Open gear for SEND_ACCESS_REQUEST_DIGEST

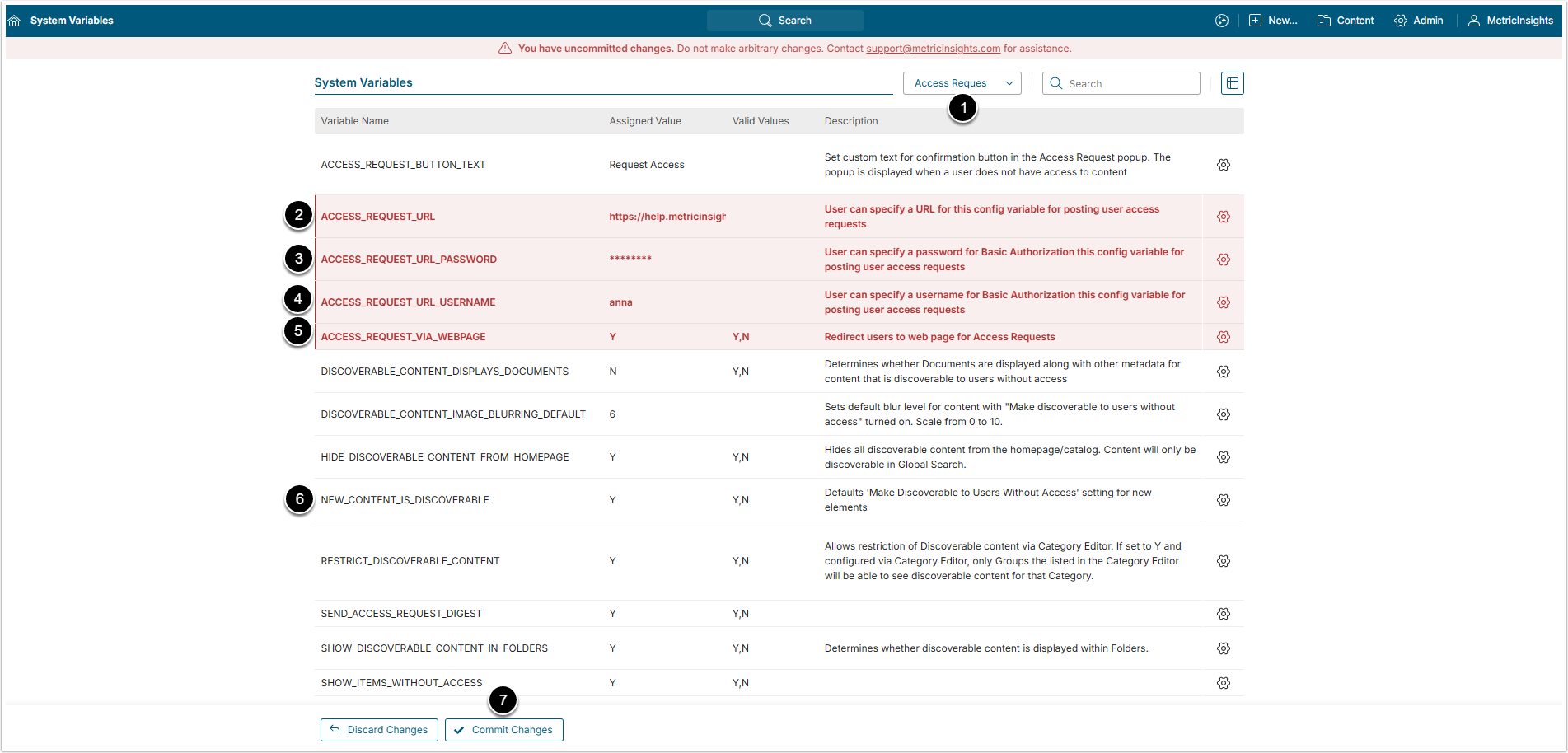pyautogui.click(x=1224, y=614)
